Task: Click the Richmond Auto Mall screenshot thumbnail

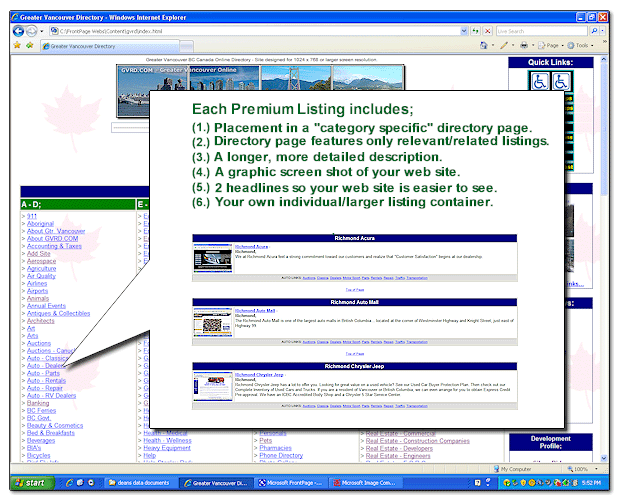Action: coord(212,320)
